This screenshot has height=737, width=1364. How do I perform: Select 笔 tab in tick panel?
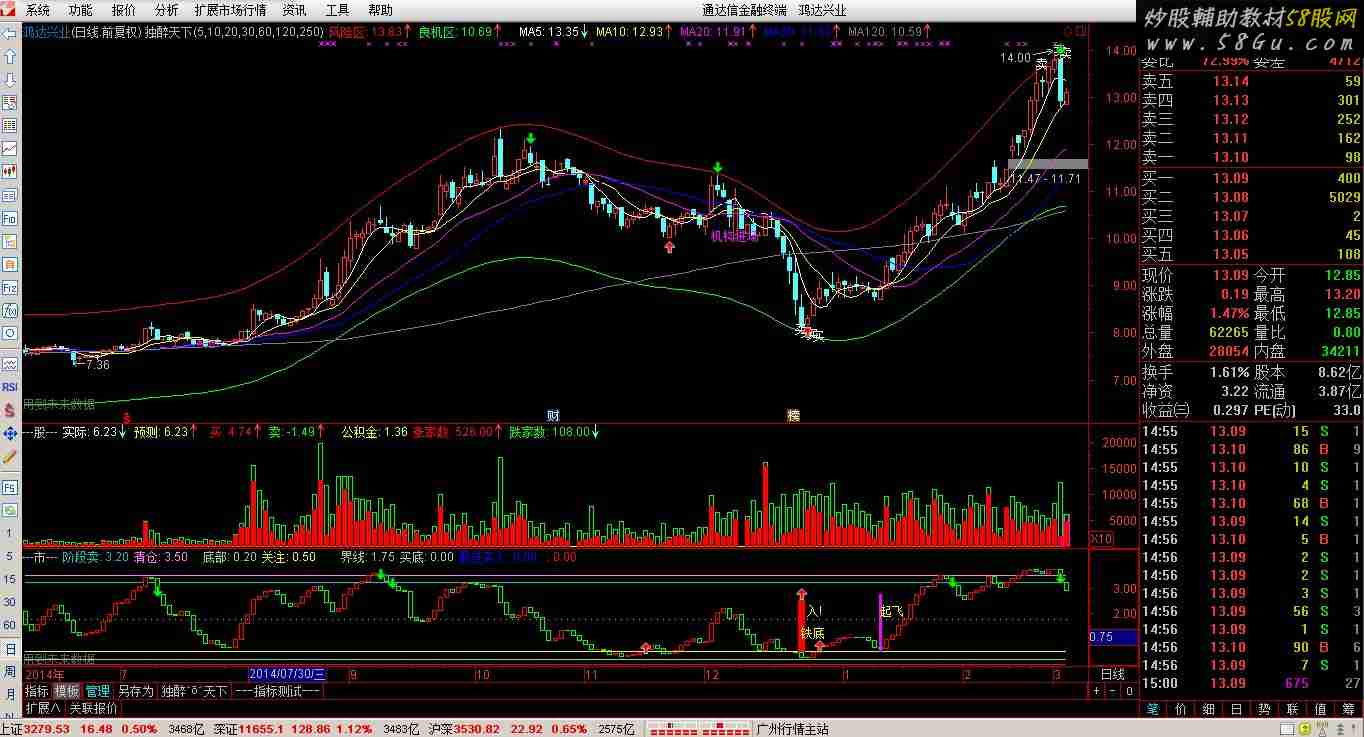[1153, 708]
